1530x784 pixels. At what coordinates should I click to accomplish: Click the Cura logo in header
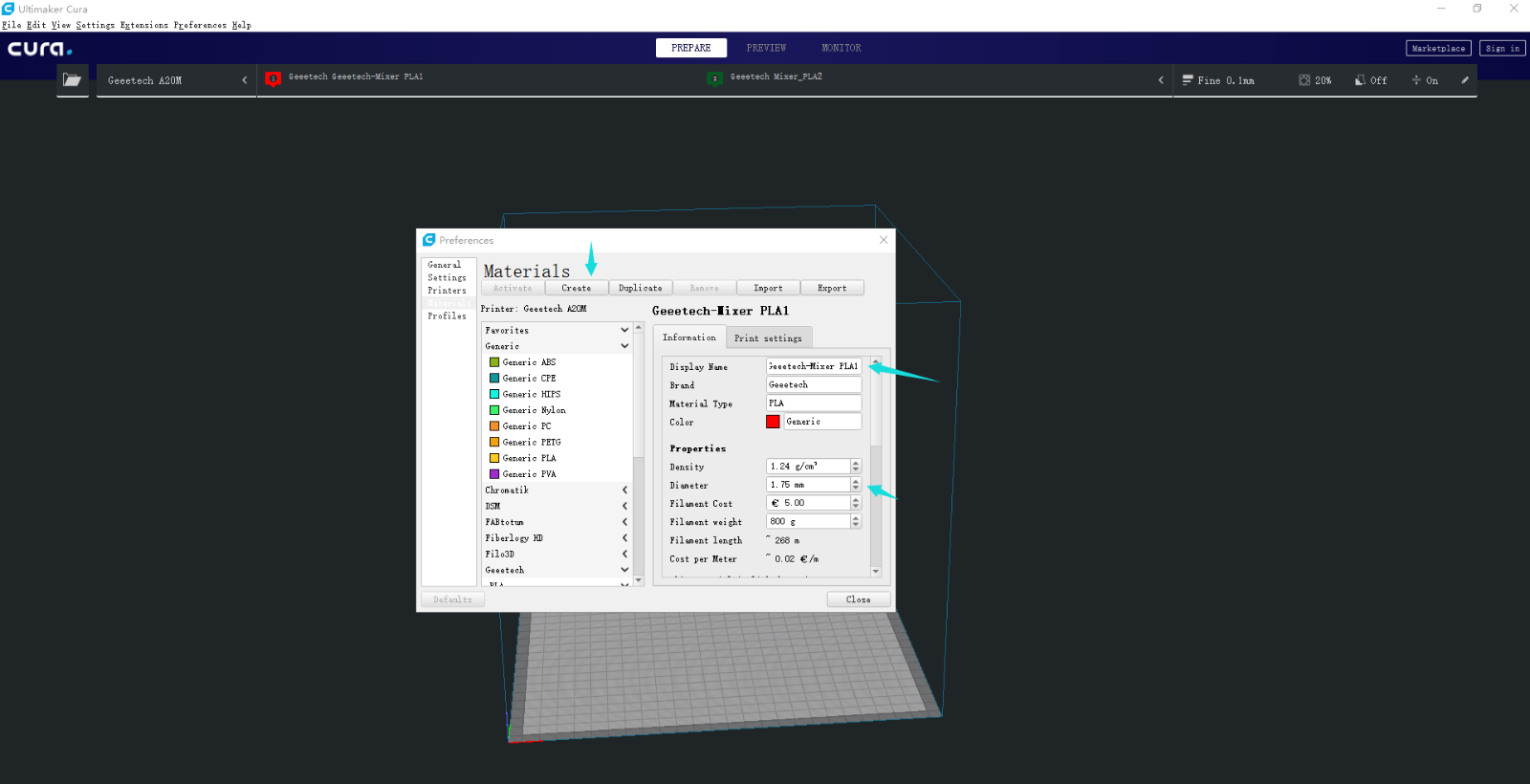[x=40, y=49]
